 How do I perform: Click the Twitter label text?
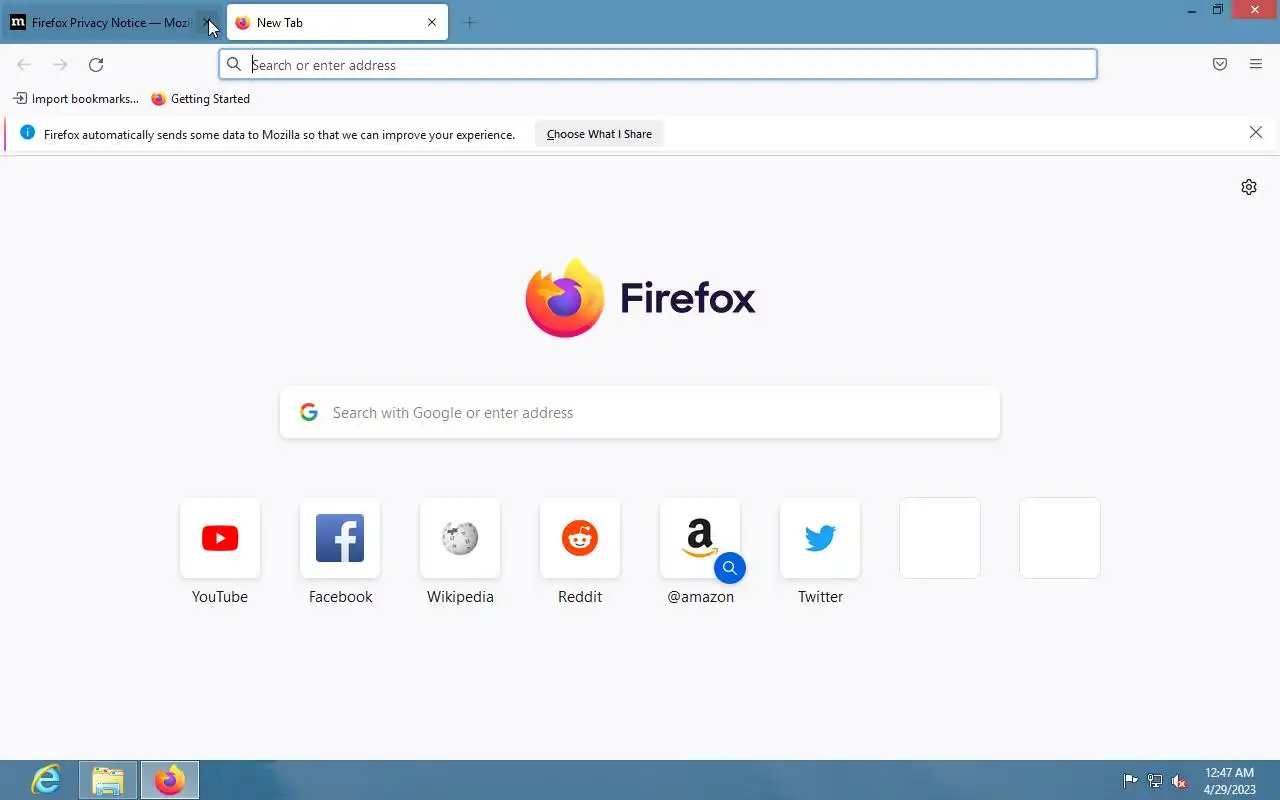click(x=820, y=597)
